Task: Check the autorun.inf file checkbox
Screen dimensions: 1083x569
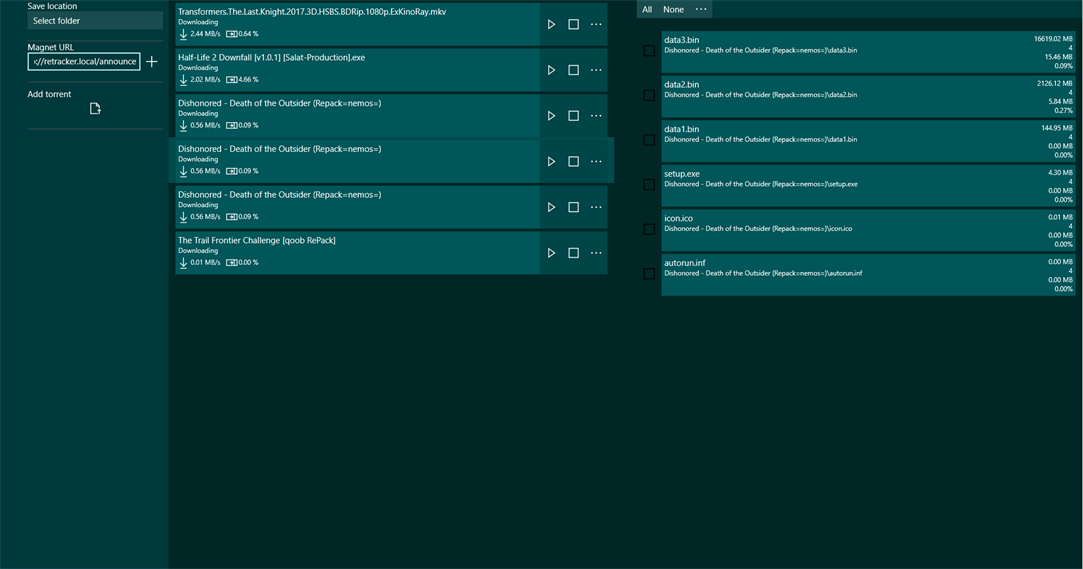Action: pos(649,274)
